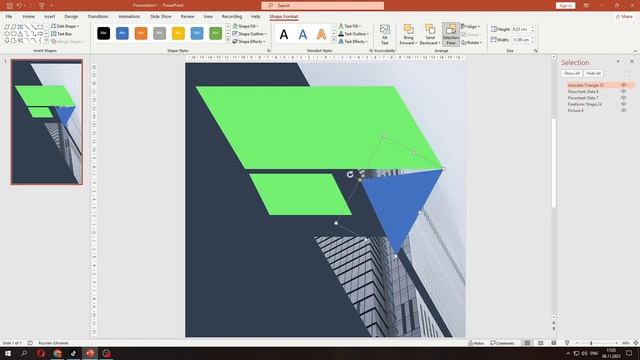Click the Search box
The width and height of the screenshot is (640, 360).
pos(322,5)
